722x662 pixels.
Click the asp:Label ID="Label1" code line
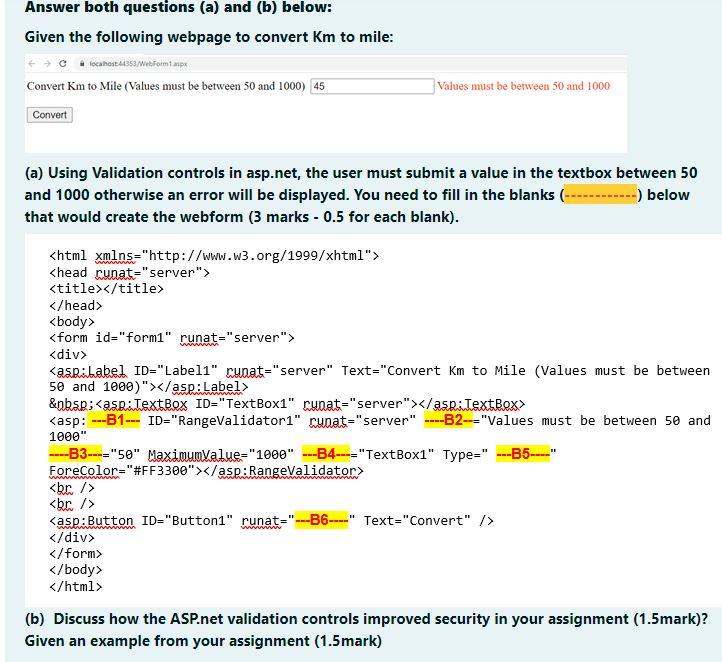click(379, 378)
